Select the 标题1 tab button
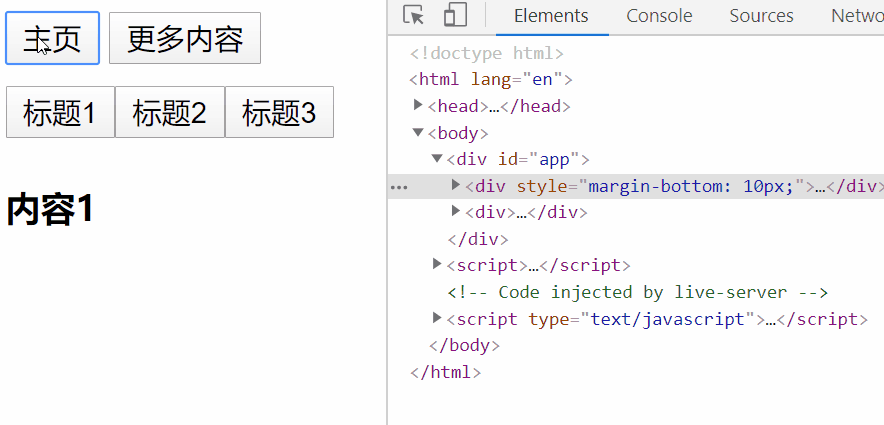 pos(60,112)
